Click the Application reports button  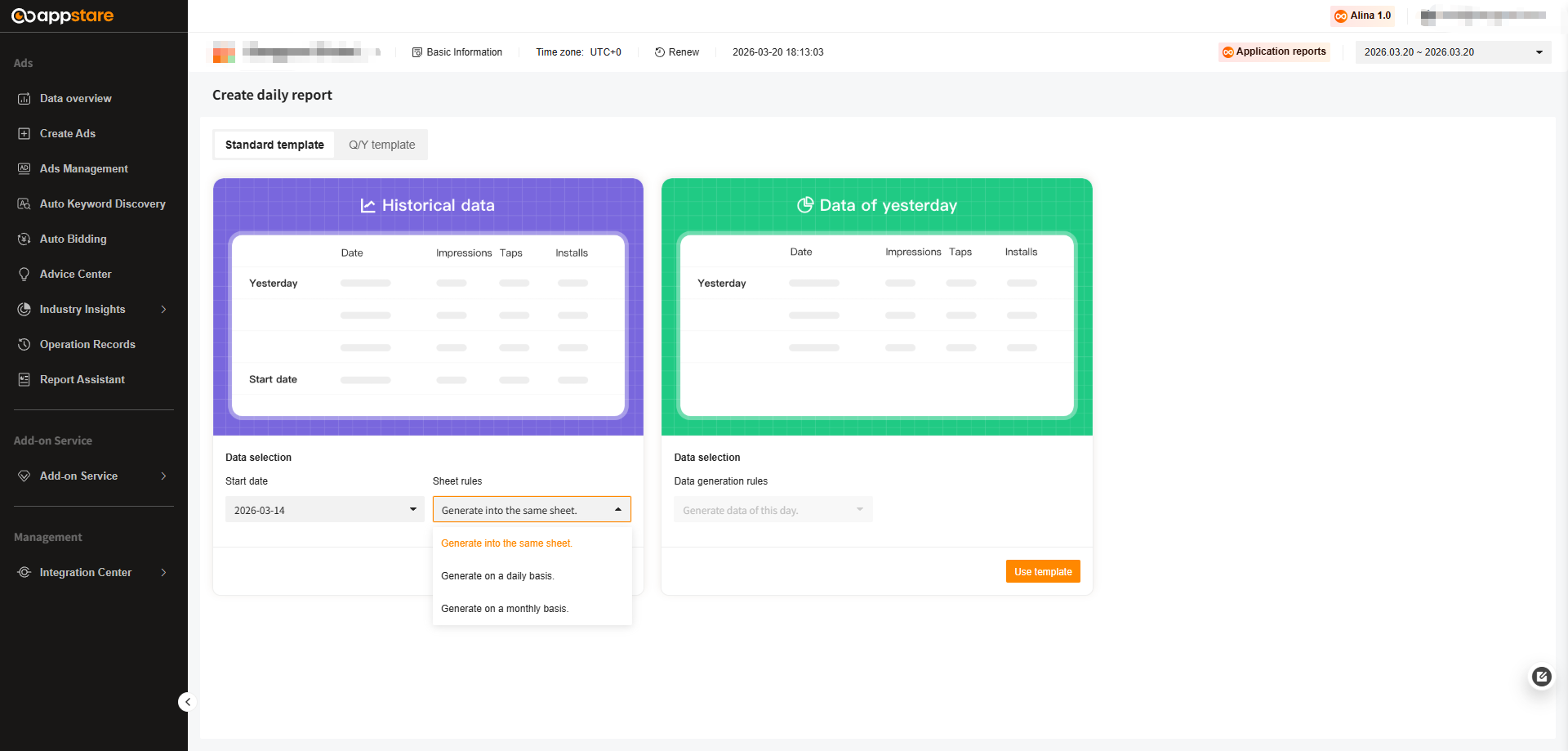click(x=1274, y=52)
